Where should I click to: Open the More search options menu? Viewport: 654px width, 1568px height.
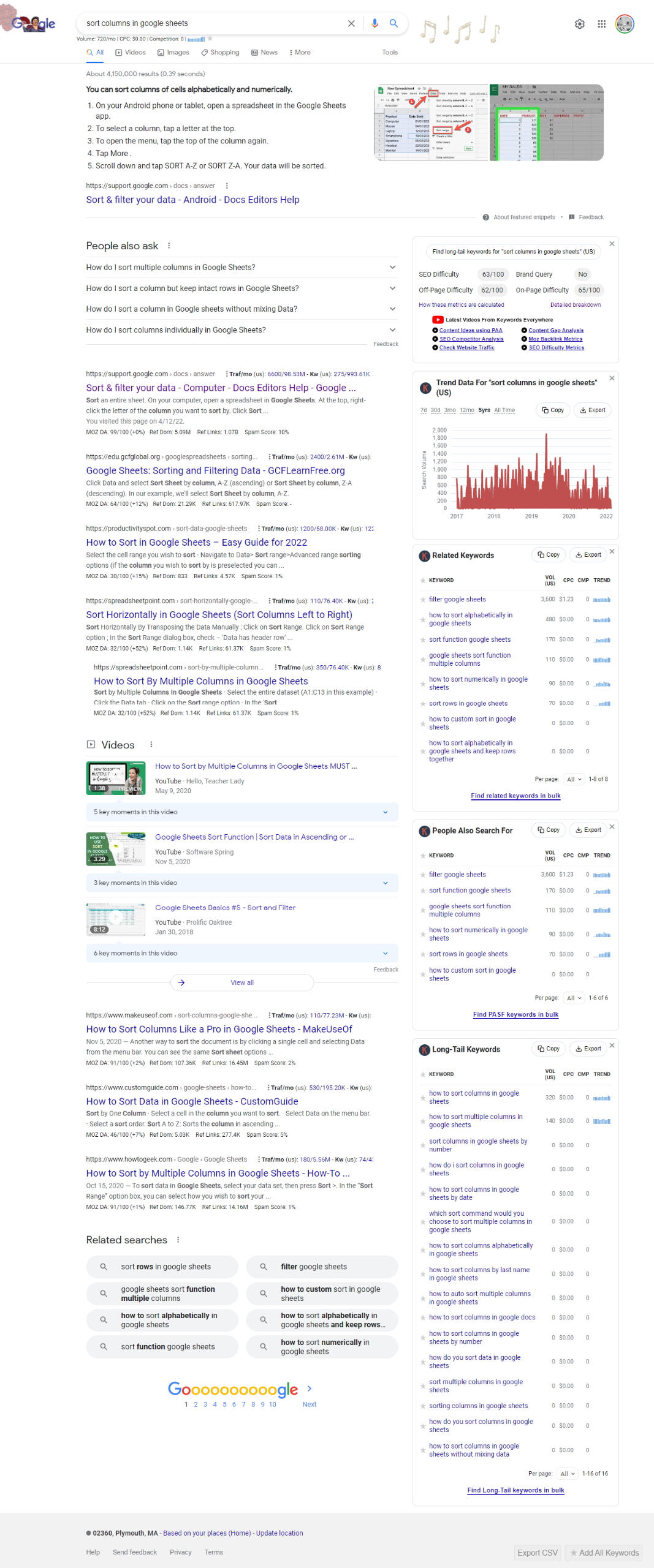point(300,53)
